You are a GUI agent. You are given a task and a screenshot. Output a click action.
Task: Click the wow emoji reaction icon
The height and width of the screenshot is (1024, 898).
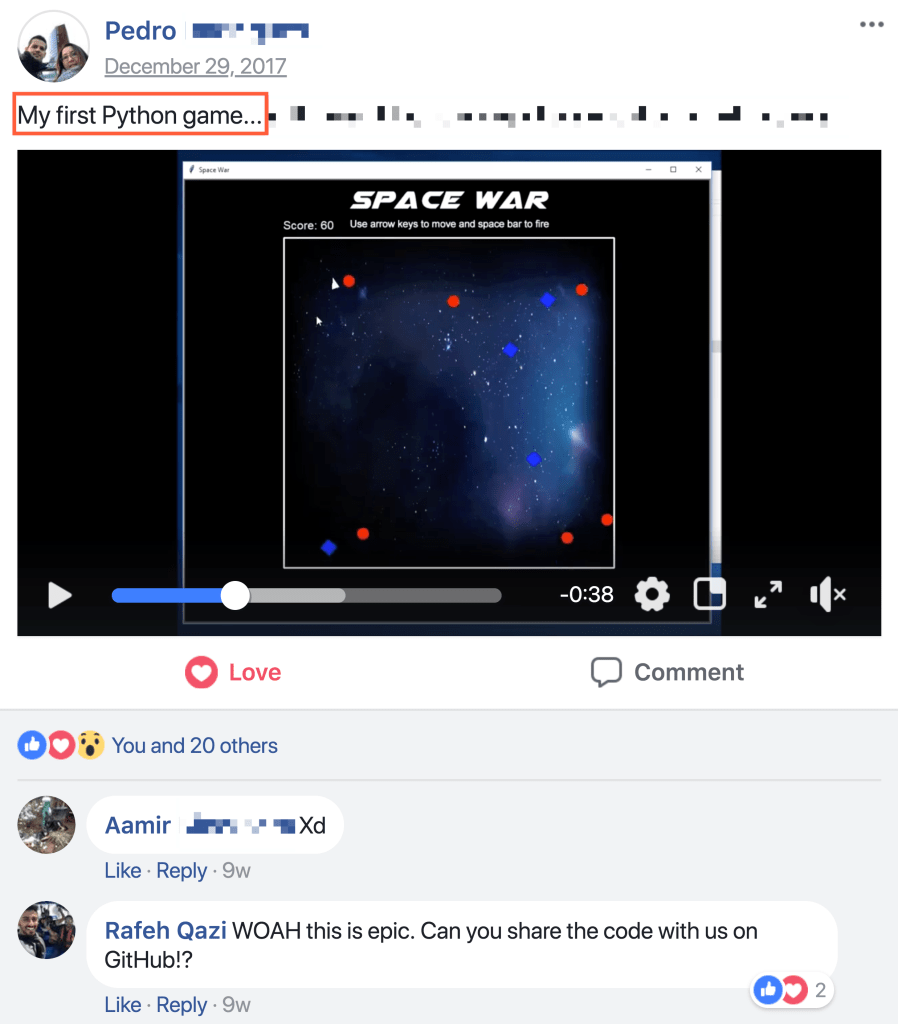click(90, 745)
